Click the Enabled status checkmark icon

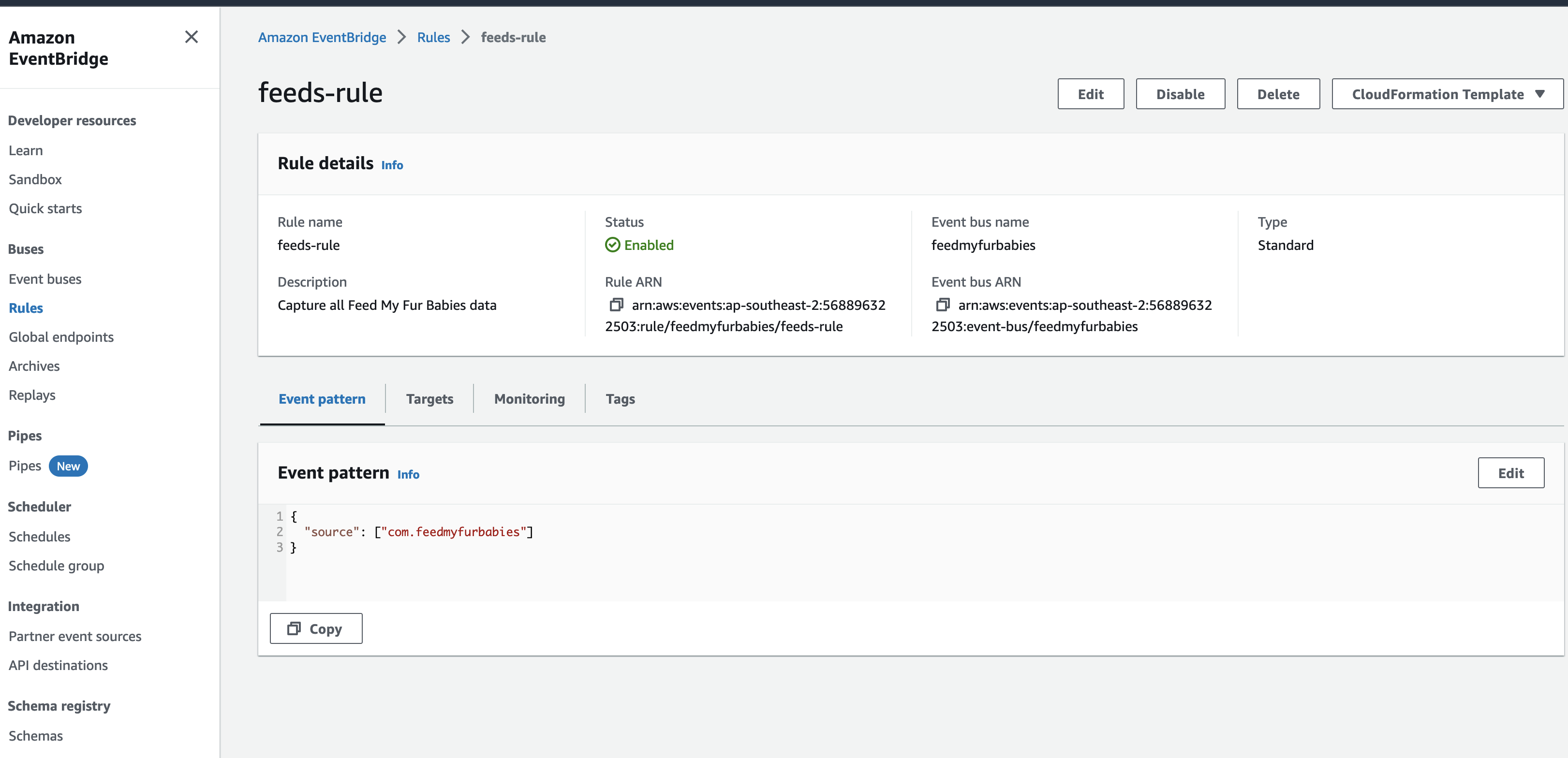pos(612,245)
